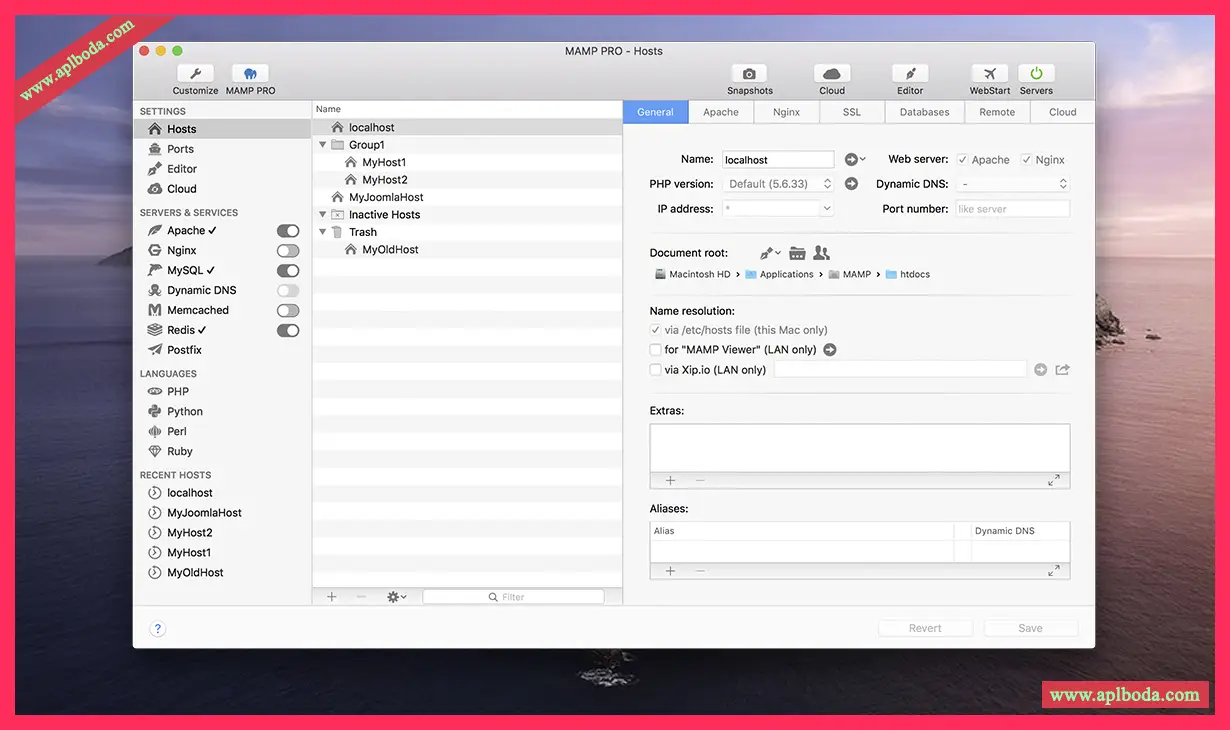Open the Customize wrench icon
Image resolution: width=1230 pixels, height=730 pixels.
(x=195, y=74)
